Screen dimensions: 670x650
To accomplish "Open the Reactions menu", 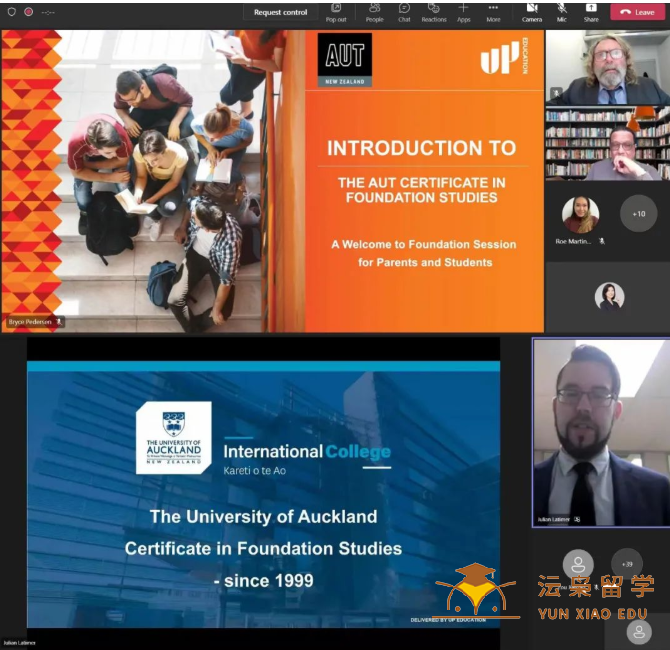I will pyautogui.click(x=434, y=12).
